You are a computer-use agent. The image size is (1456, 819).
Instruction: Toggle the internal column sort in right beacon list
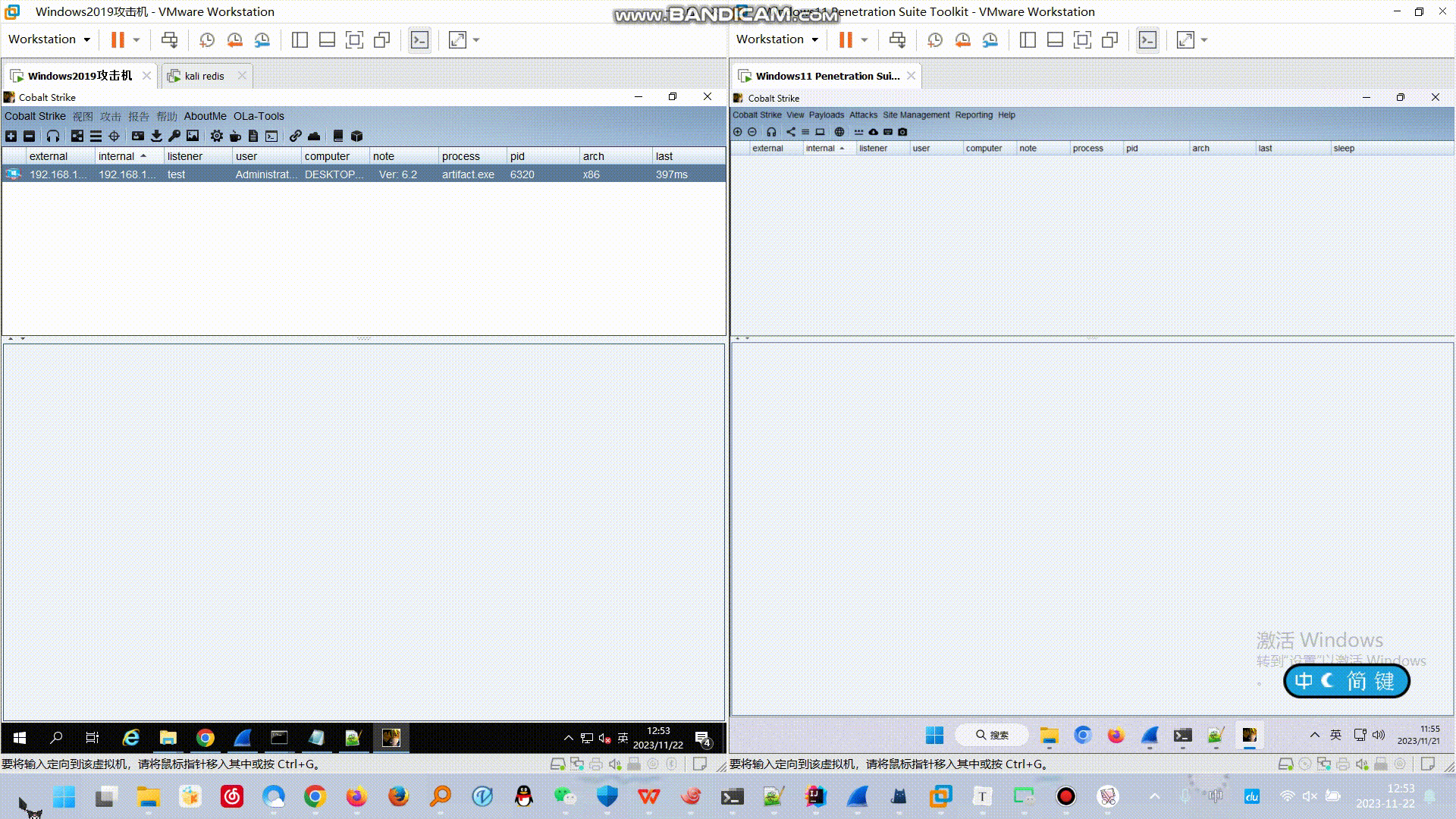pyautogui.click(x=820, y=148)
